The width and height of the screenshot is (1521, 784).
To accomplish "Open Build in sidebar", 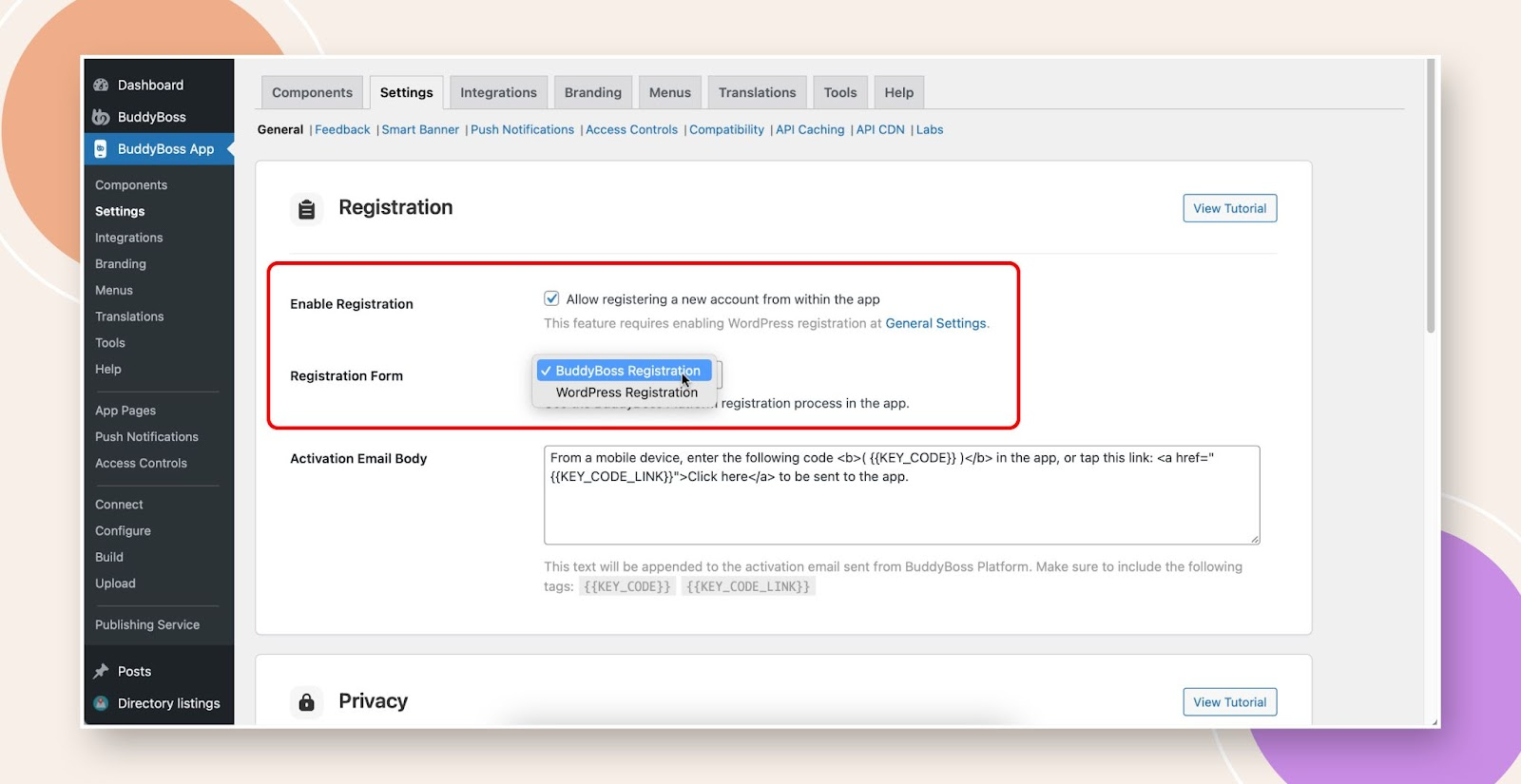I will point(109,557).
